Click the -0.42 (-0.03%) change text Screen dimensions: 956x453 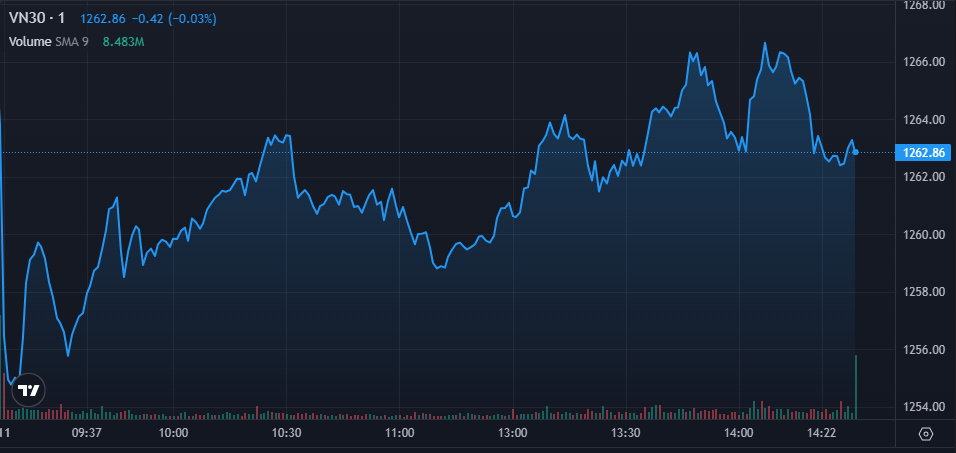click(176, 19)
